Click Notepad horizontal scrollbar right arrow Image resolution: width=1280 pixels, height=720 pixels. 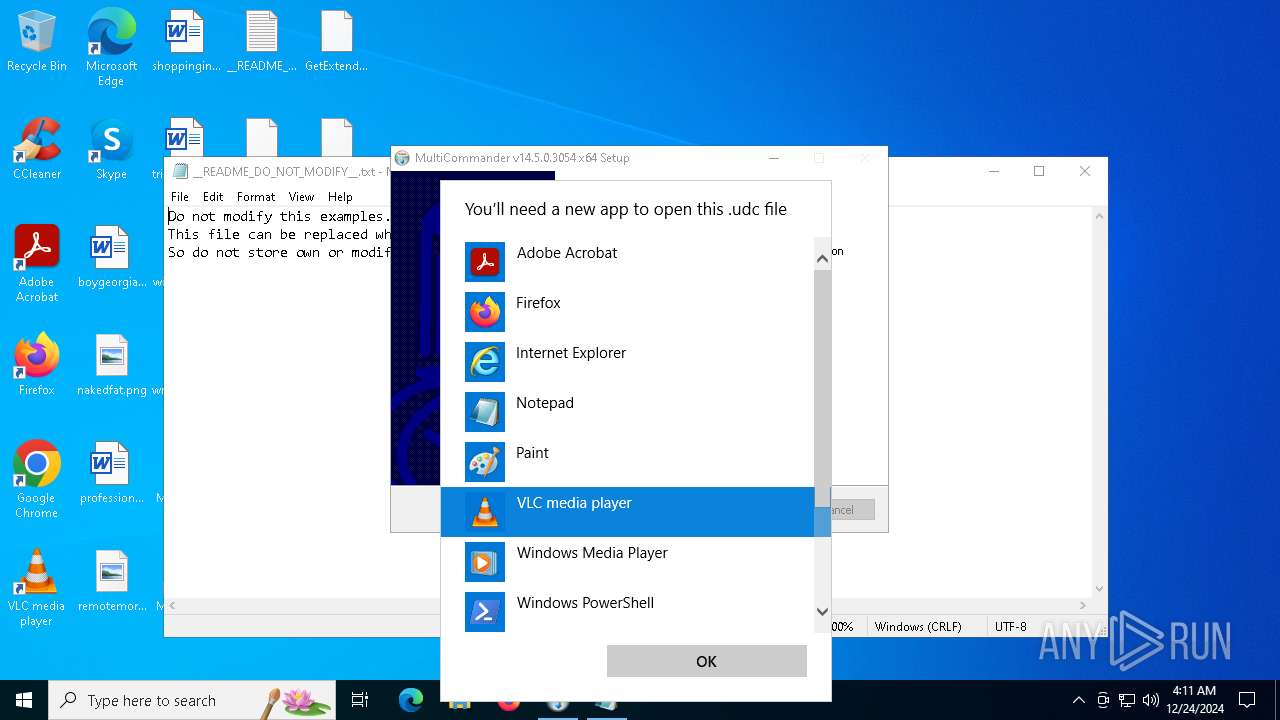click(x=1083, y=605)
